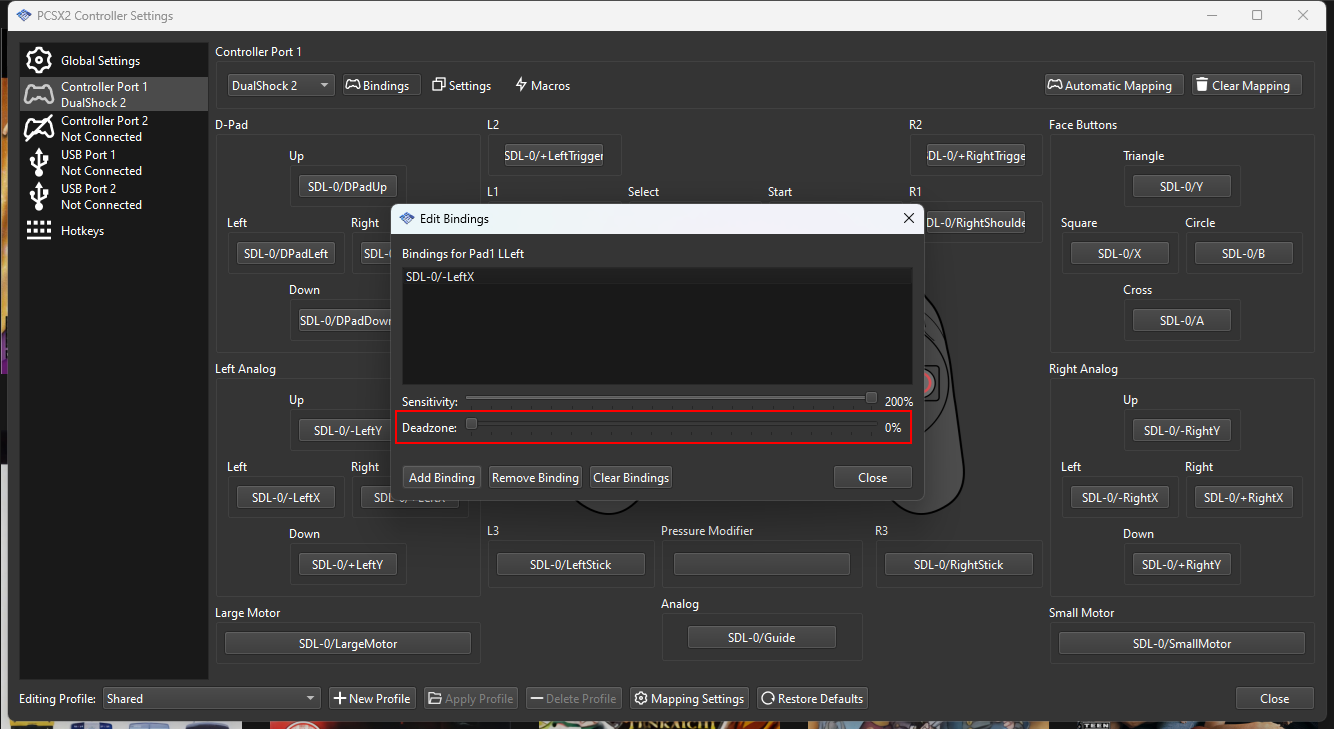Click the Settings tab window icon

438,85
